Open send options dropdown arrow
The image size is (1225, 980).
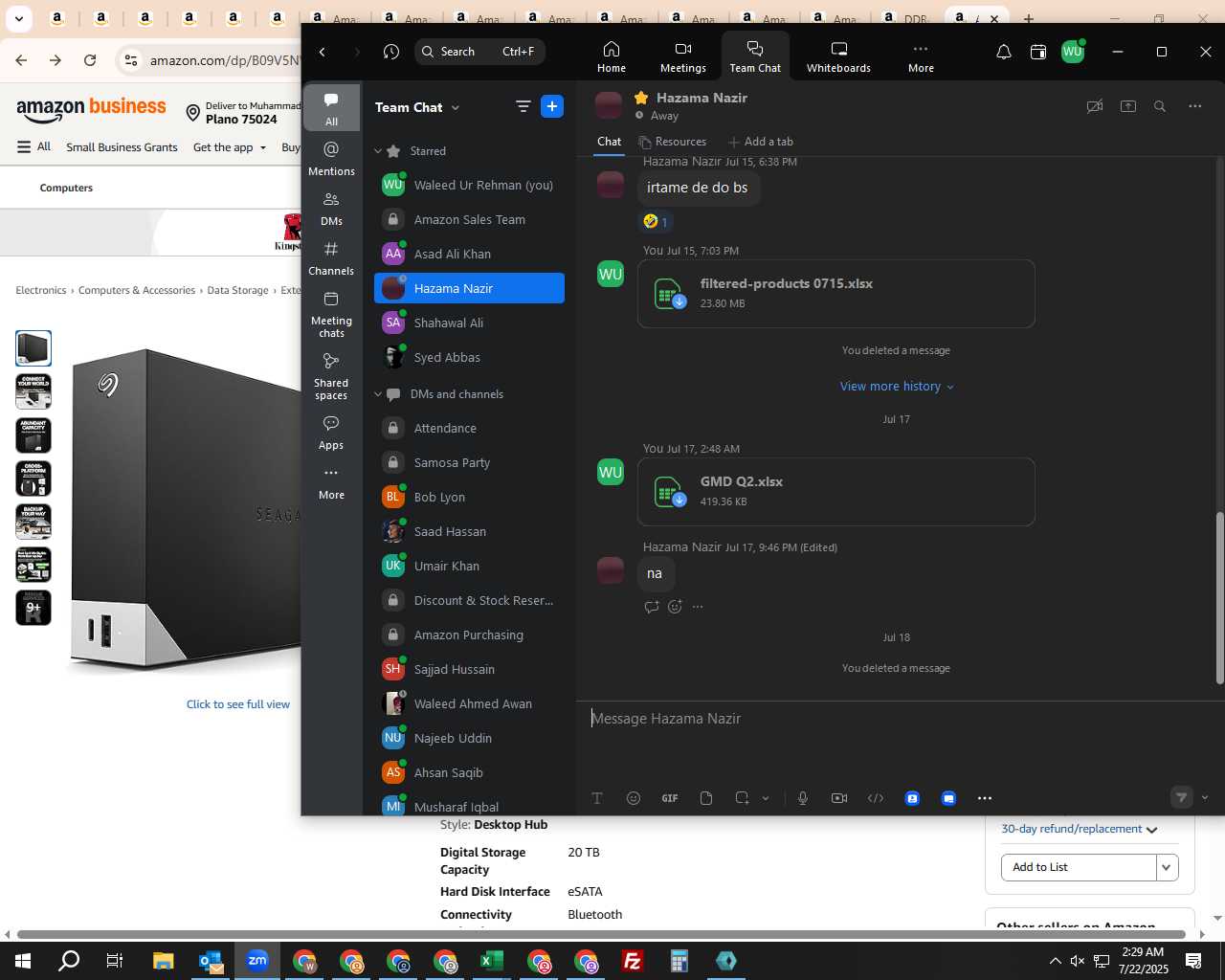pos(1205,797)
